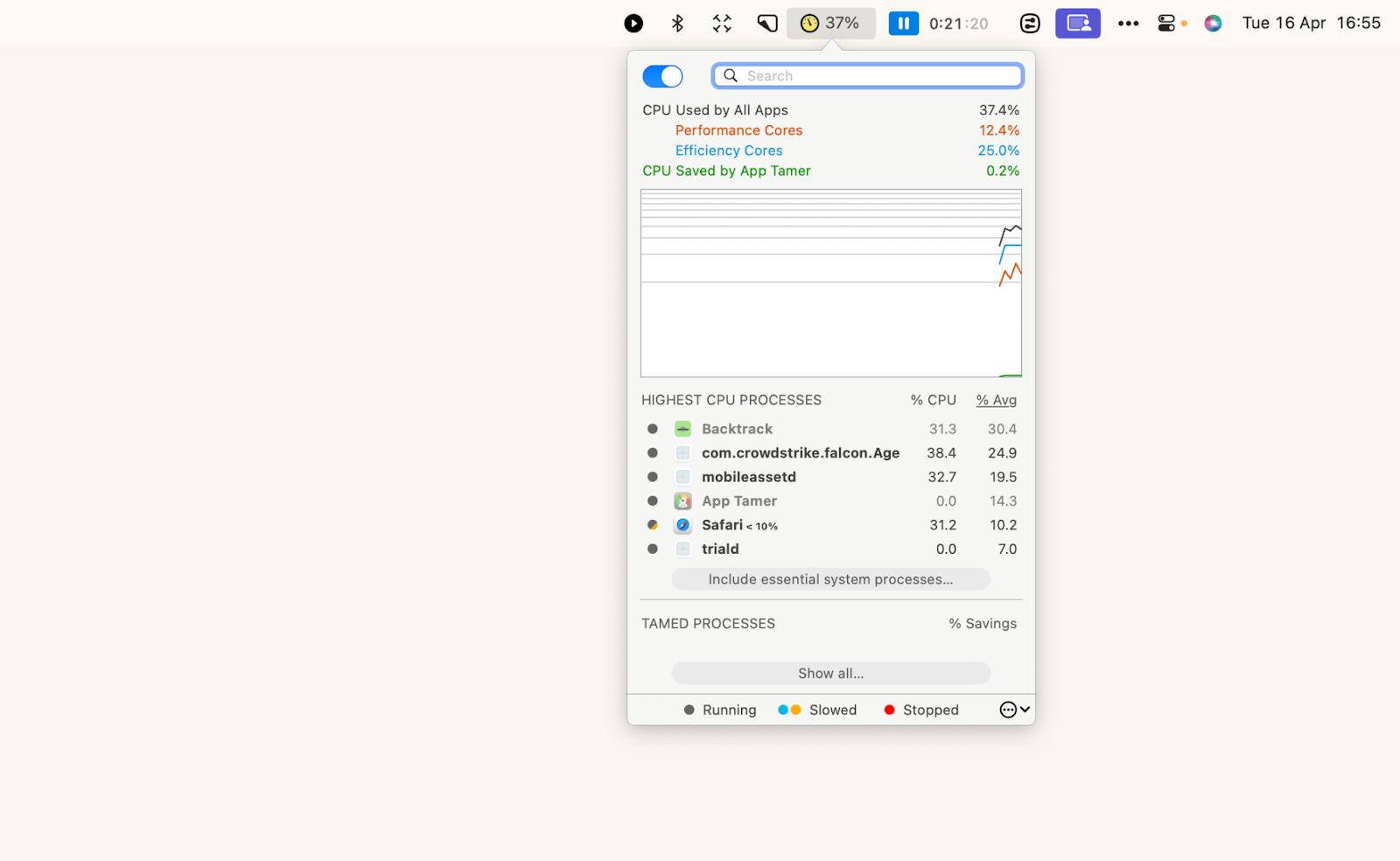Click the Show all... button
The image size is (1400, 861).
point(830,674)
